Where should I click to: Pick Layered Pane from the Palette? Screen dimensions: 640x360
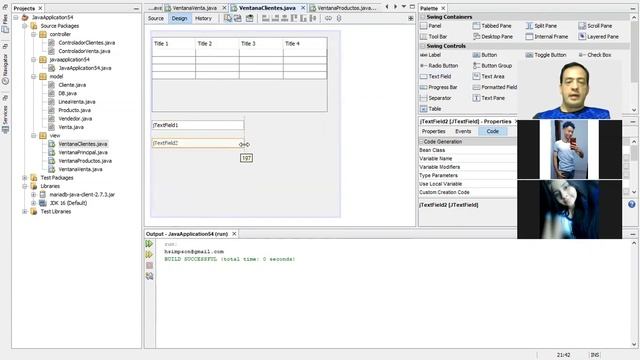pyautogui.click(x=598, y=36)
